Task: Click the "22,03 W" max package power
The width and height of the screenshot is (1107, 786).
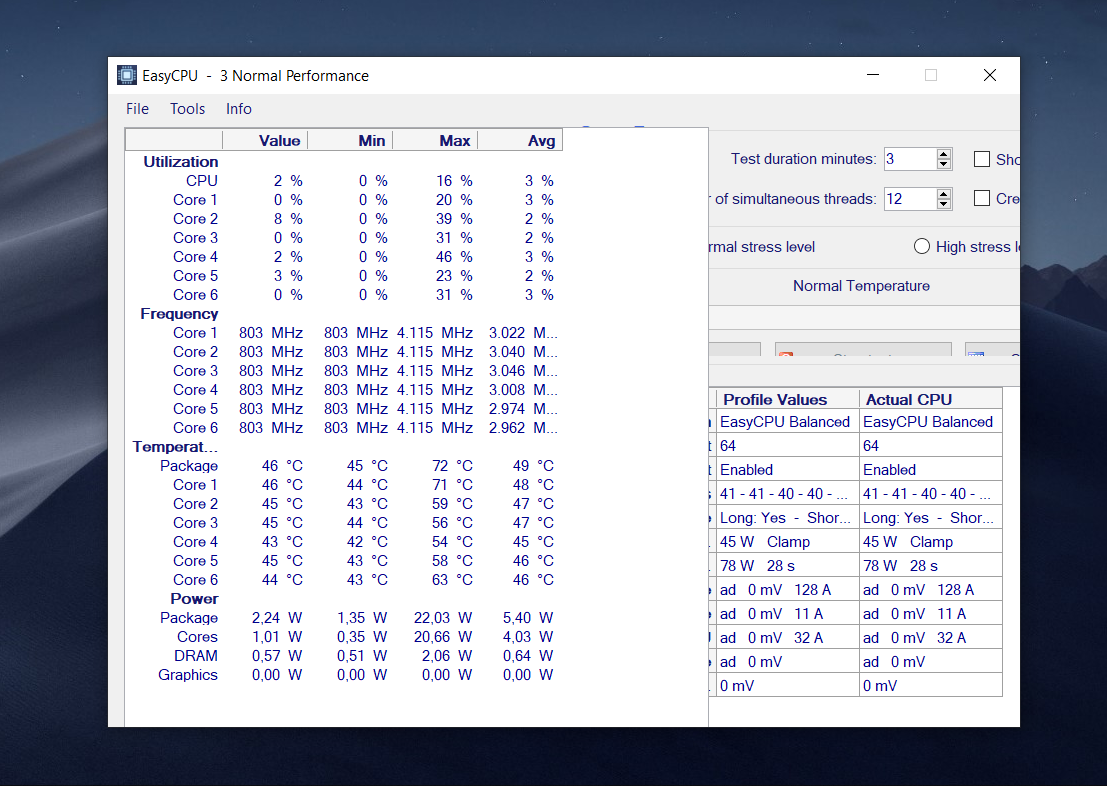Action: (x=443, y=618)
